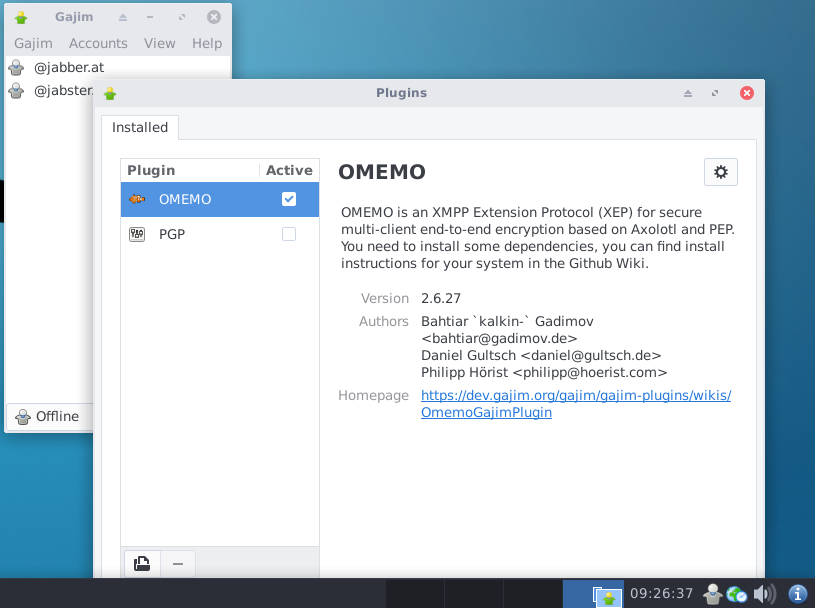Viewport: 815px width, 608px height.
Task: Click the PGP plugin icon
Action: (x=137, y=234)
